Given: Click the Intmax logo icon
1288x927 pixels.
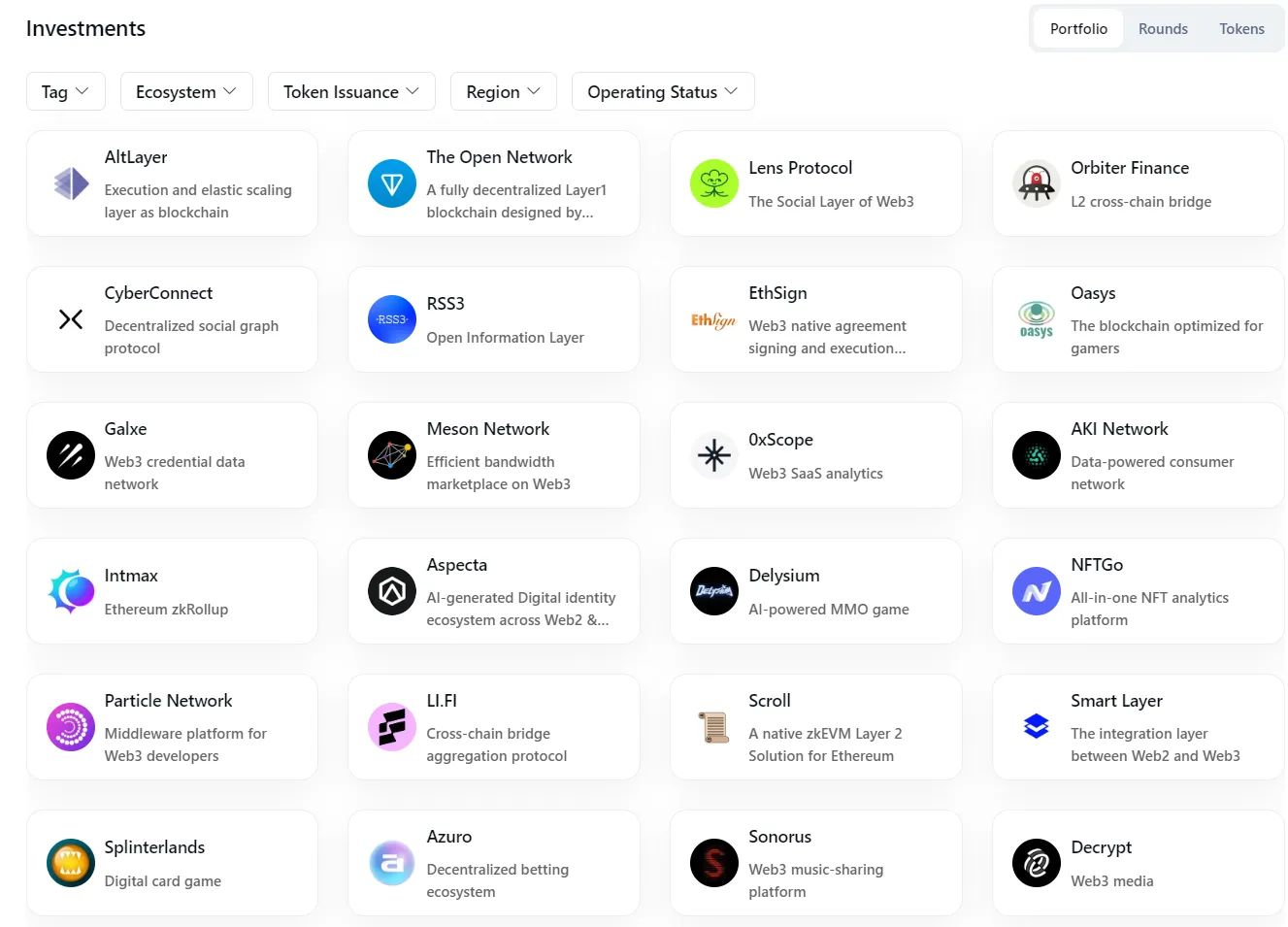Looking at the screenshot, I should click(71, 591).
